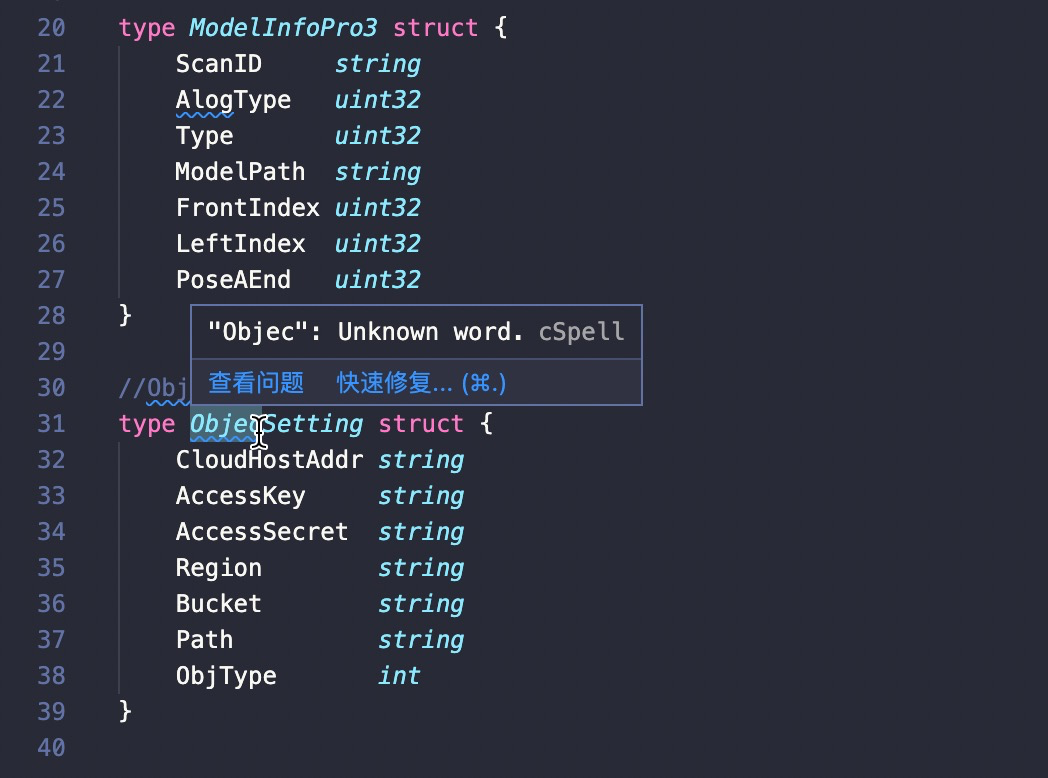
Task: Click empty line 40
Action: point(535,747)
